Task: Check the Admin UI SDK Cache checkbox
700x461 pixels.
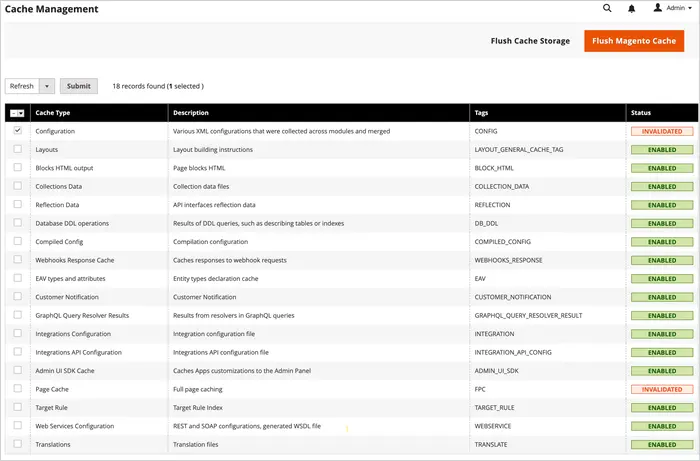Action: (17, 370)
